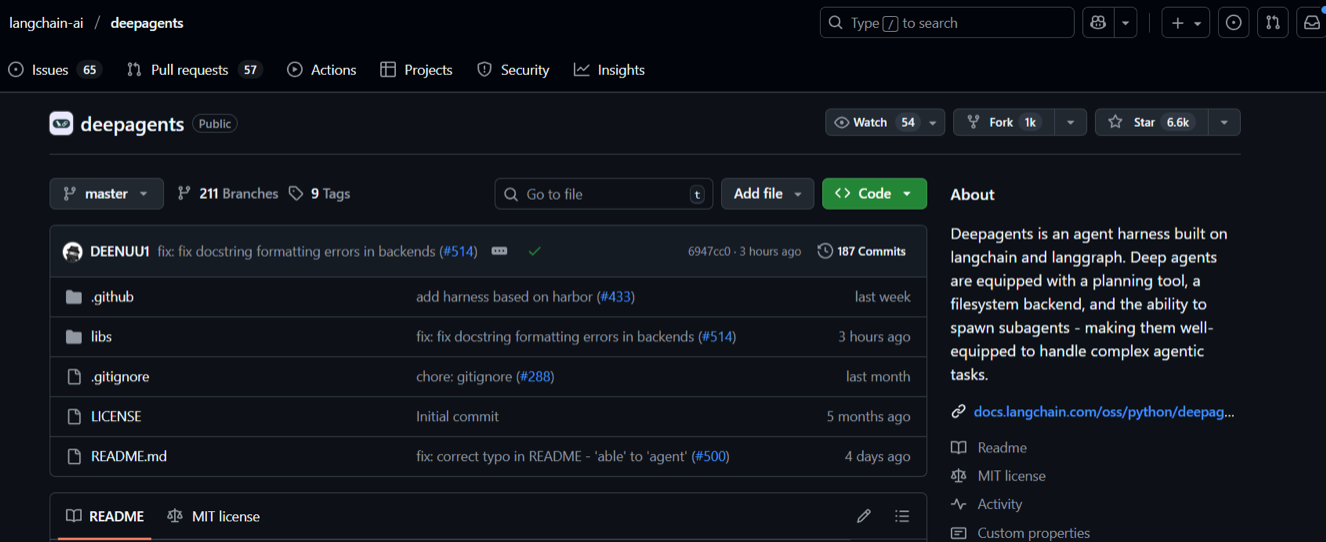The width and height of the screenshot is (1326, 542).
Task: Click the green check commit status icon
Action: click(535, 251)
